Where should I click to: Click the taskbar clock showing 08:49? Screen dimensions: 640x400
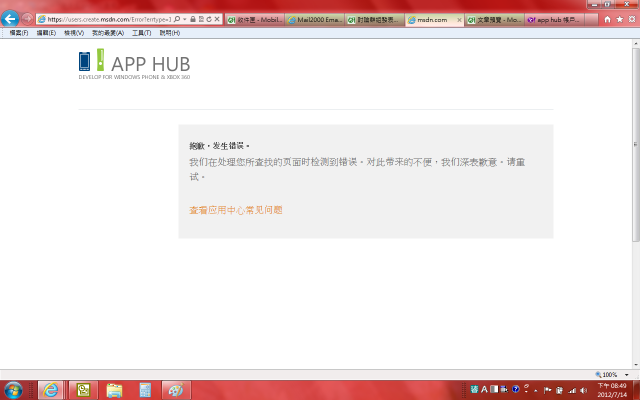612,390
